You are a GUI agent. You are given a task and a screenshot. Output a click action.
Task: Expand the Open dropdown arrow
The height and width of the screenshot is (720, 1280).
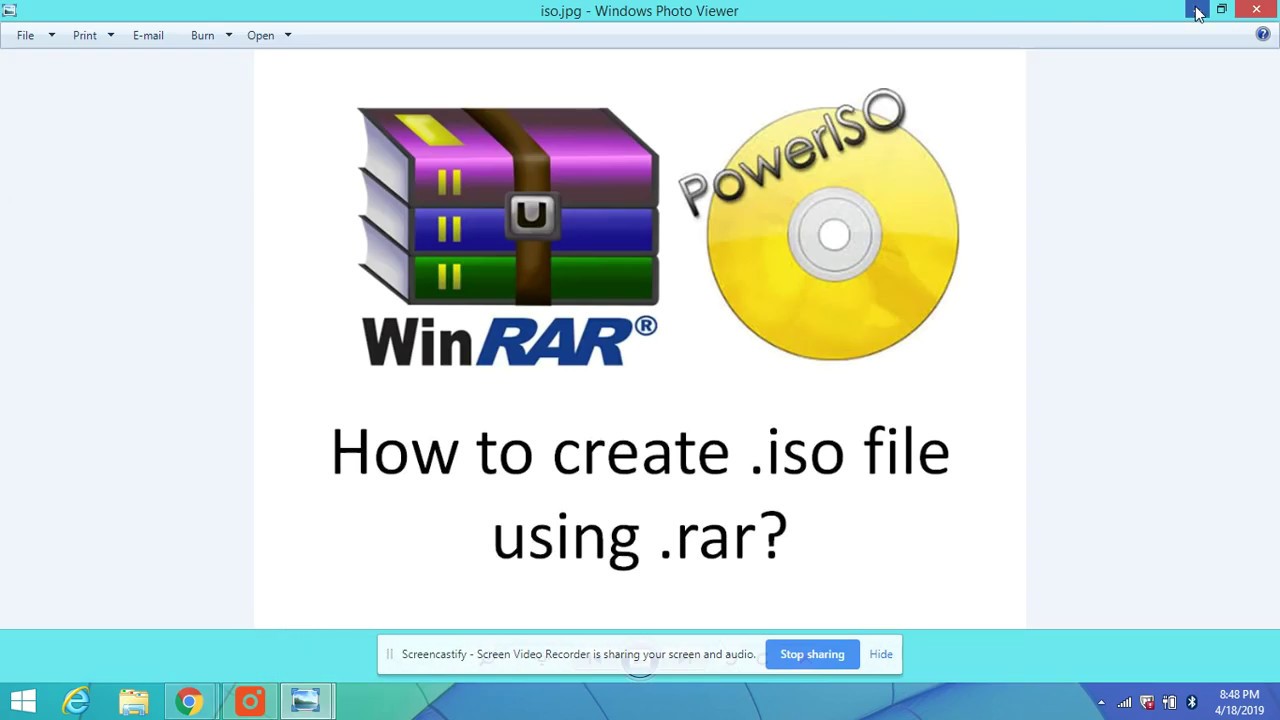[x=288, y=36]
